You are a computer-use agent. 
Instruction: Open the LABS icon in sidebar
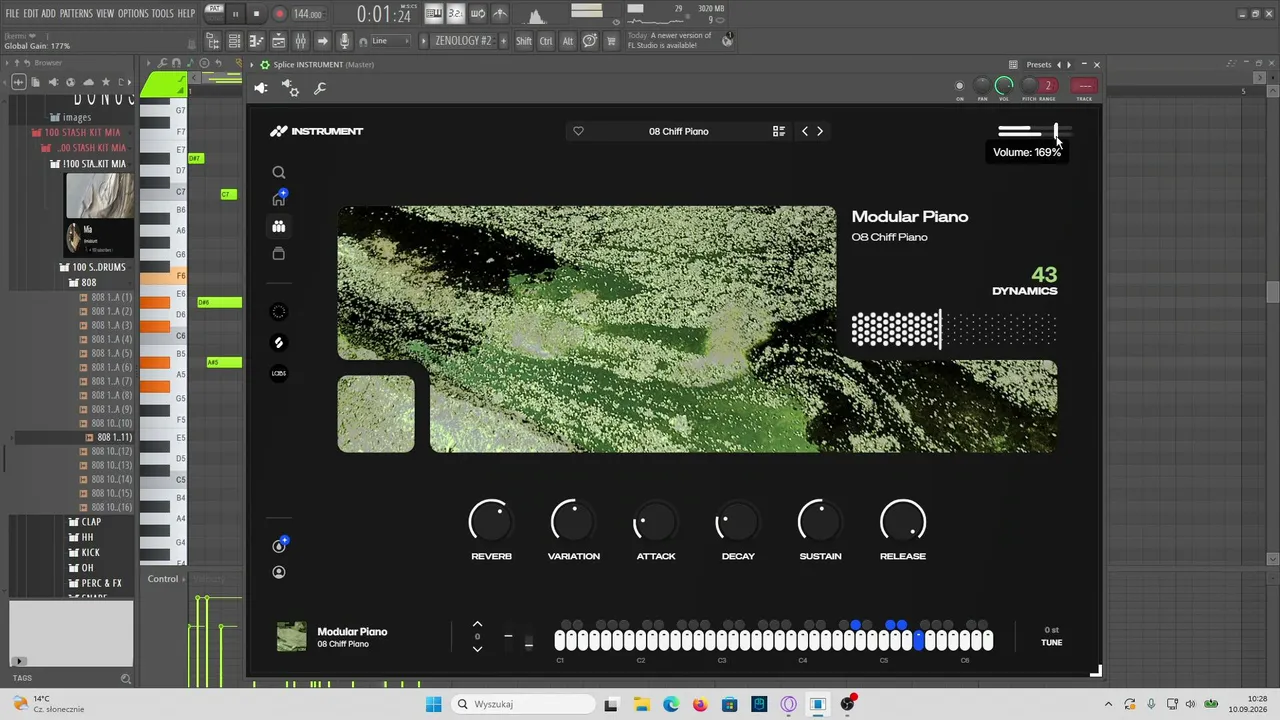click(x=279, y=373)
